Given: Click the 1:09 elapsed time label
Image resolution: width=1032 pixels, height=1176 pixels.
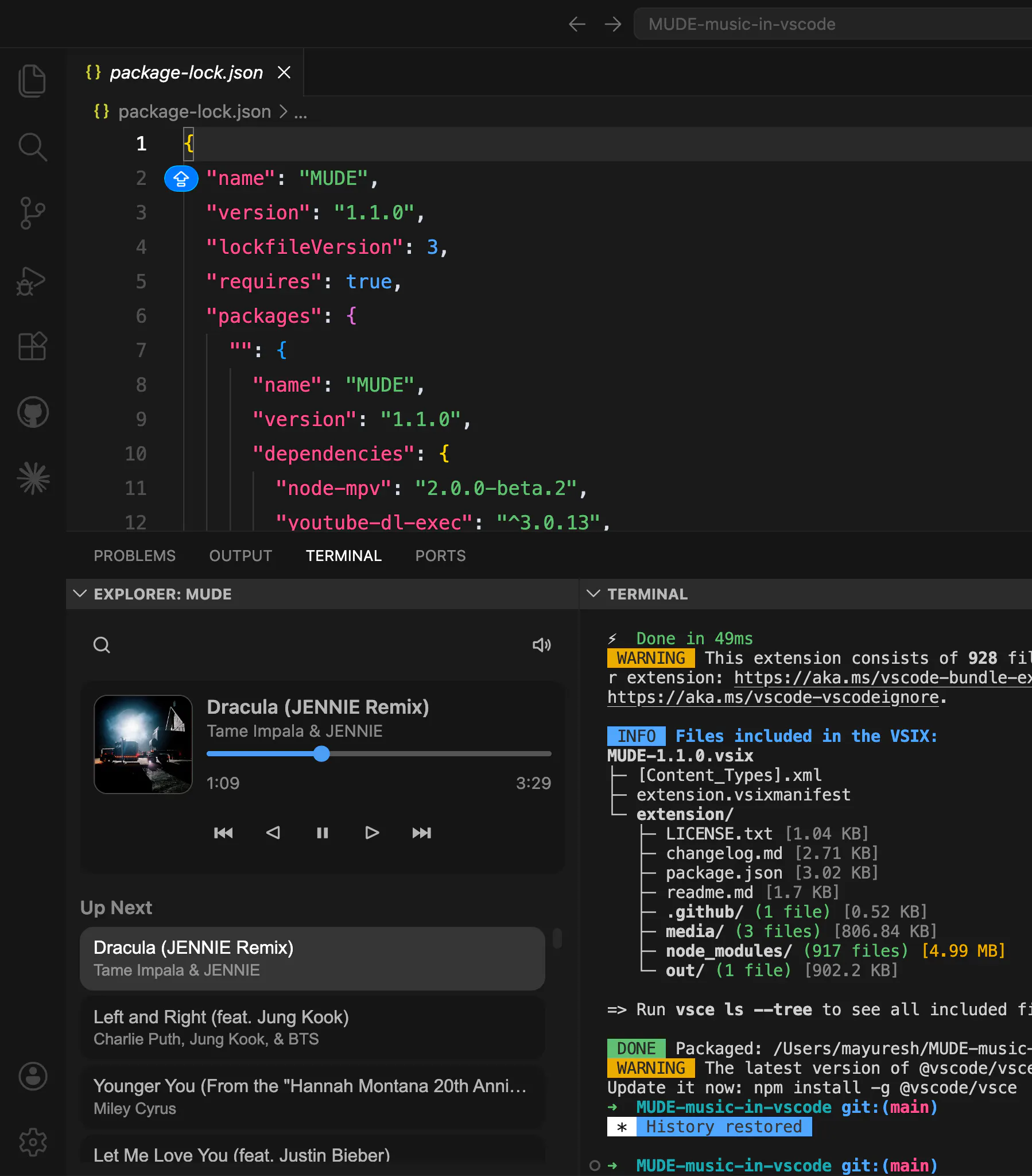Looking at the screenshot, I should 223,783.
